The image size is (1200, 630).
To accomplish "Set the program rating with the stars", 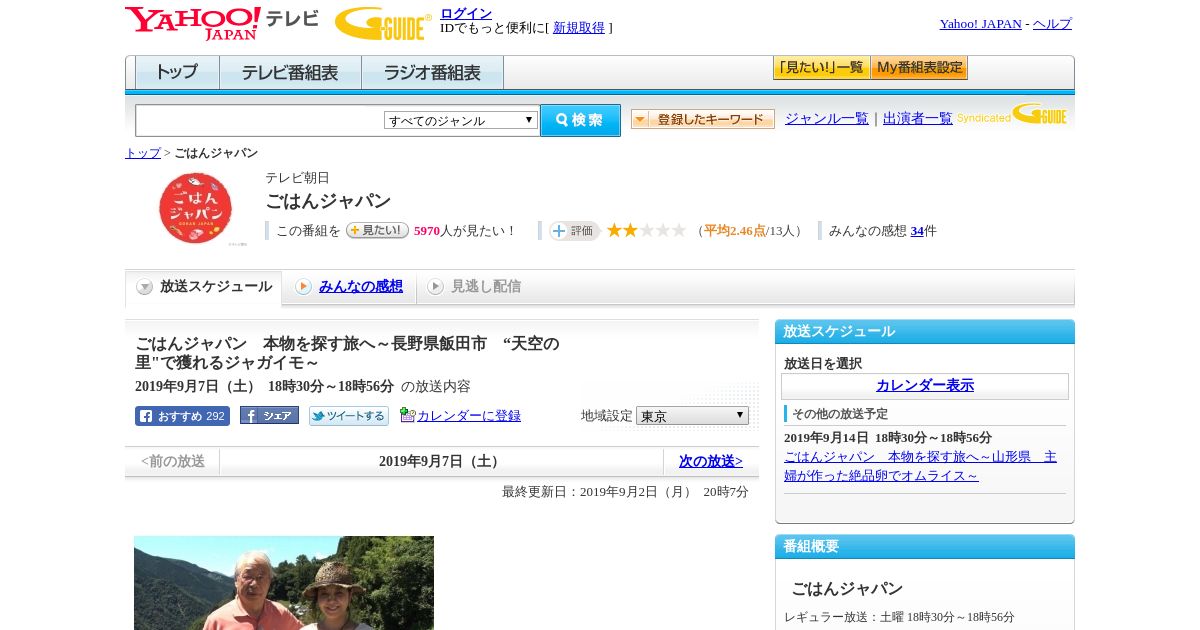I will coord(646,230).
